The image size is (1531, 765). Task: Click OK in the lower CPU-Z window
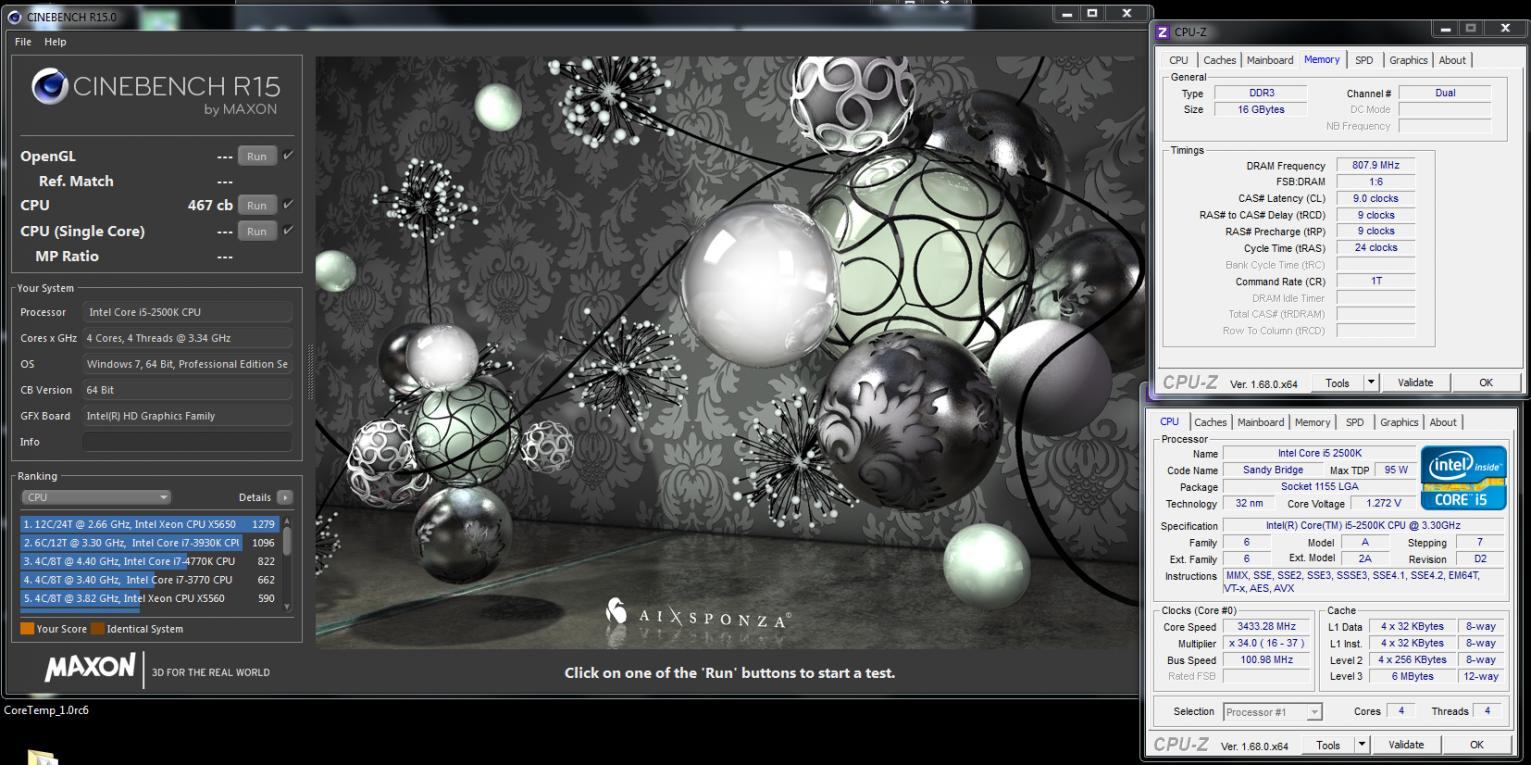click(1477, 745)
